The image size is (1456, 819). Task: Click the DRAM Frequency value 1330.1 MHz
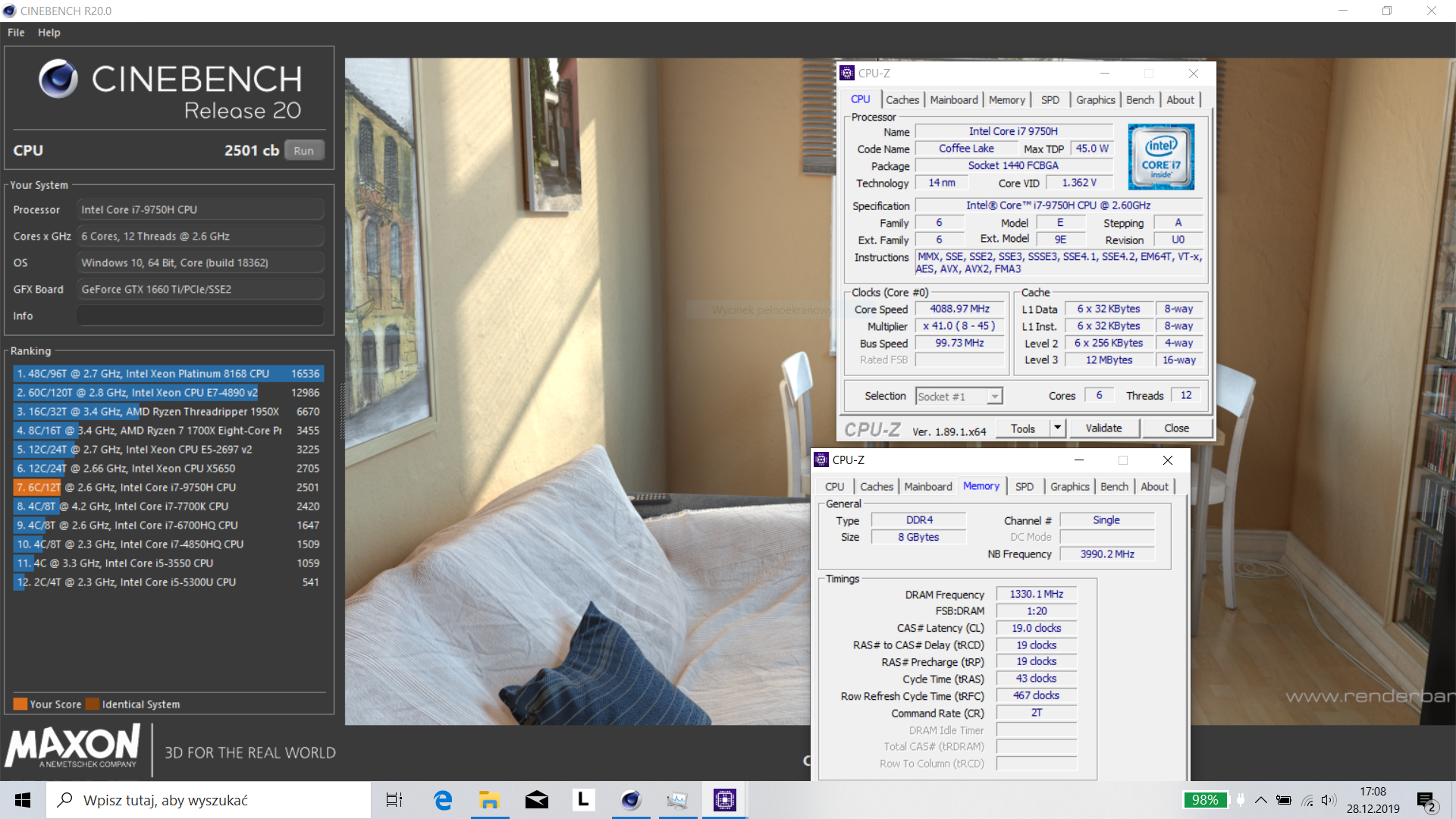point(1036,595)
